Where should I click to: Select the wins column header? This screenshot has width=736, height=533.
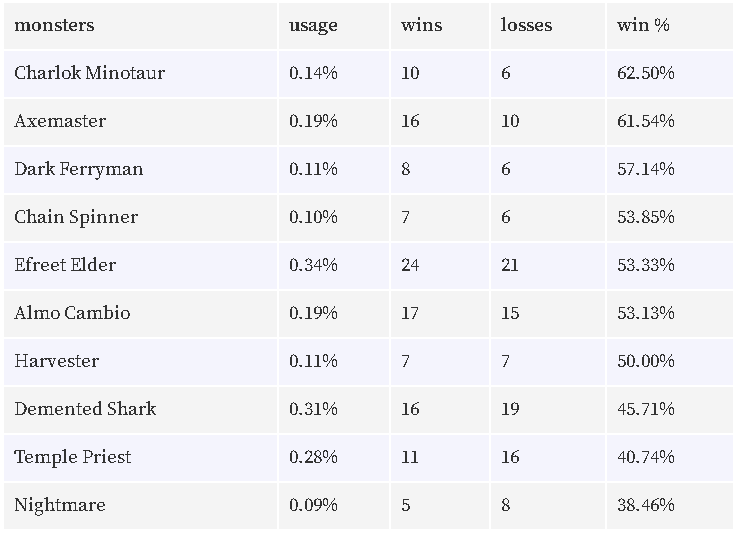pos(422,25)
